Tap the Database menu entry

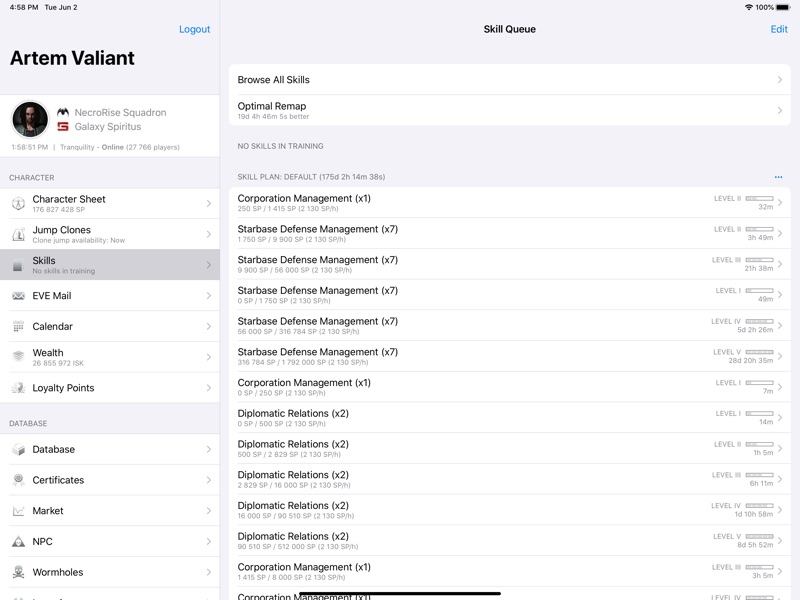(110, 449)
